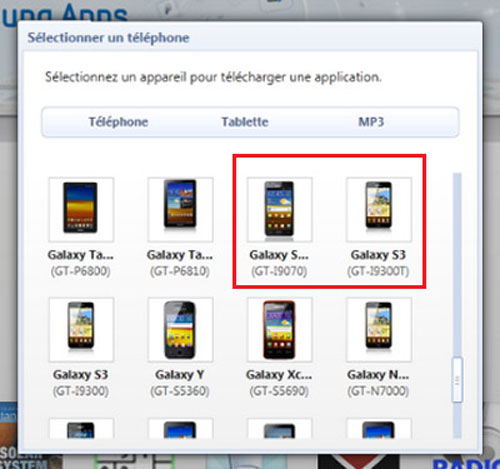Screen dimensions: 500x469
Task: Click the (GT-I9300T) model label
Action: click(378, 271)
